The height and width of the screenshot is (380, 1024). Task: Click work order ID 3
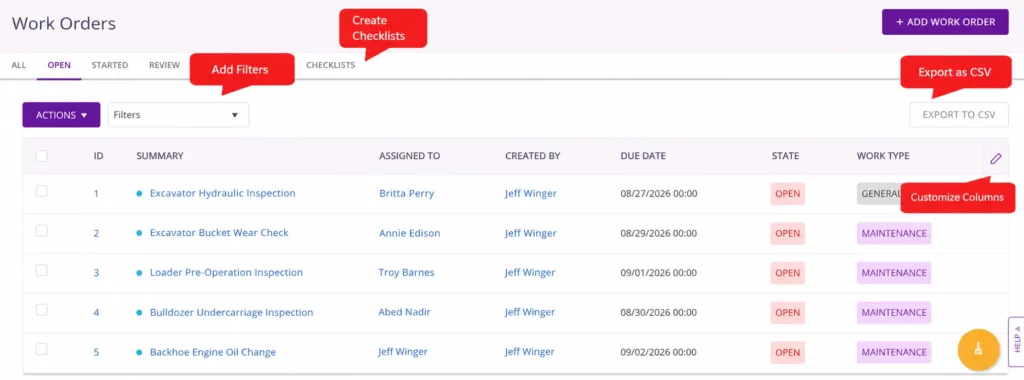point(96,273)
